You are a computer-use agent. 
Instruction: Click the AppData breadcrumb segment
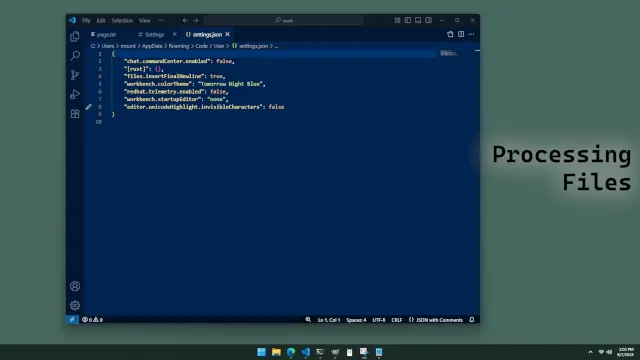pos(152,46)
